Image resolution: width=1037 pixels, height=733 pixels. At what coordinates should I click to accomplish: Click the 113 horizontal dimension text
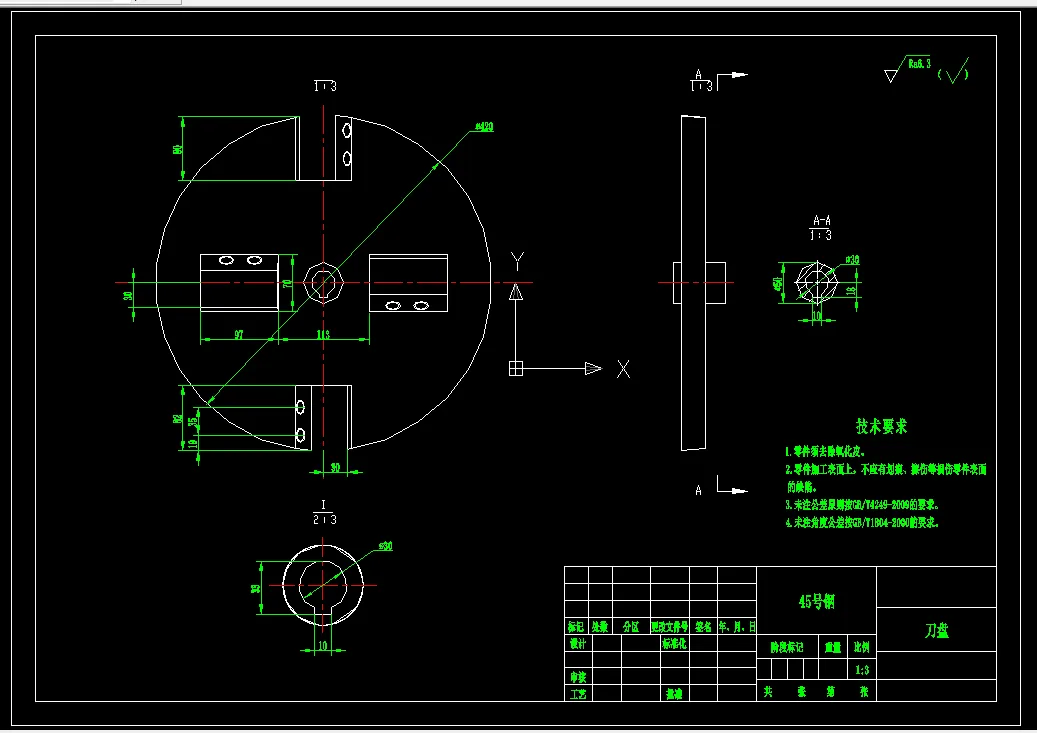pos(323,334)
